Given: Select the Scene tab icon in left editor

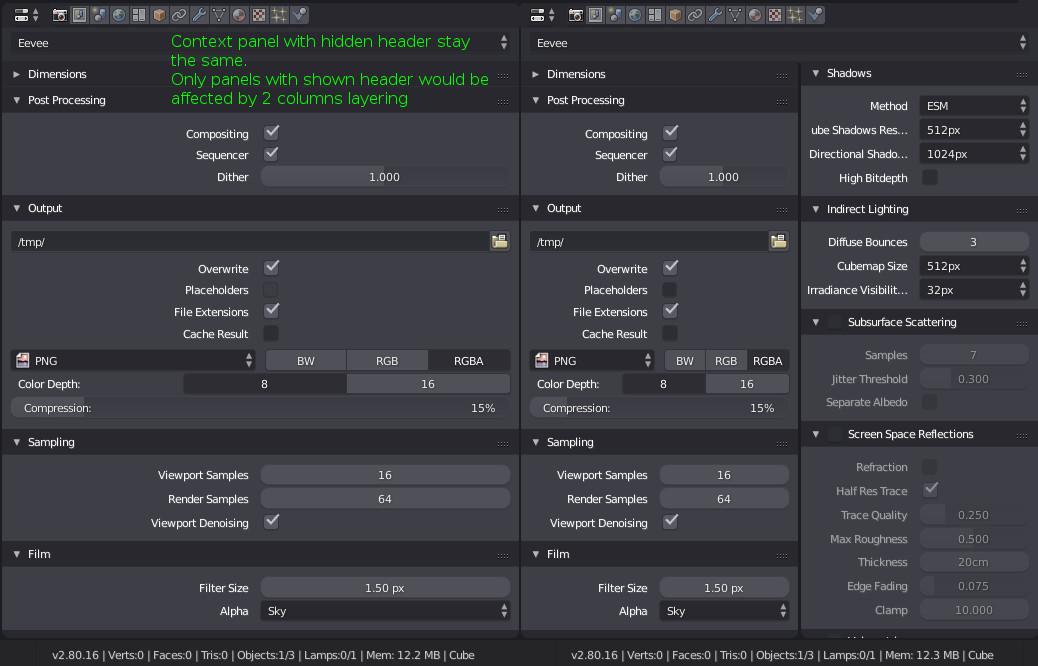Looking at the screenshot, I should [99, 15].
